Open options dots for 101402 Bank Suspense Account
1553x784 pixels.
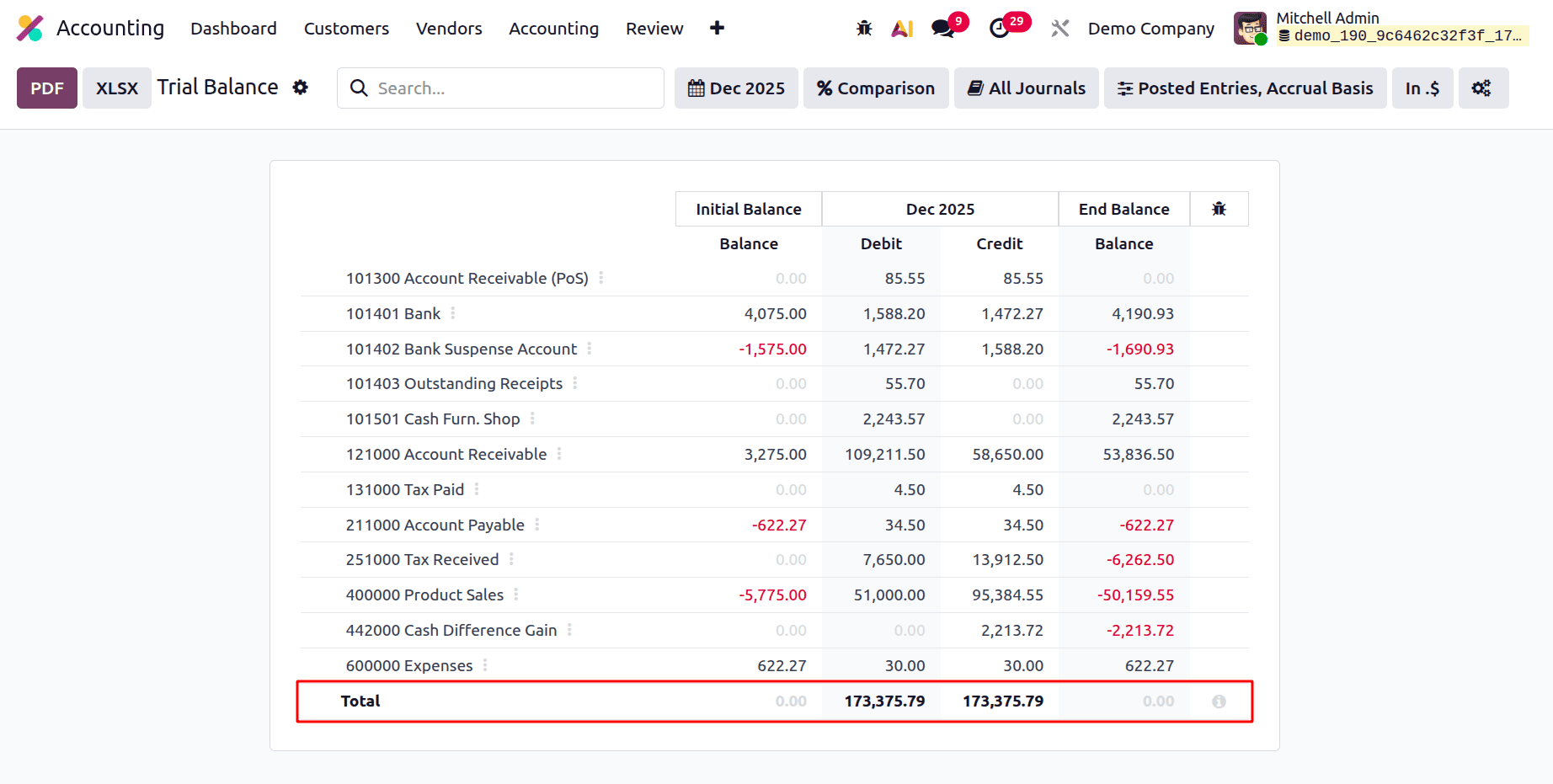point(590,349)
